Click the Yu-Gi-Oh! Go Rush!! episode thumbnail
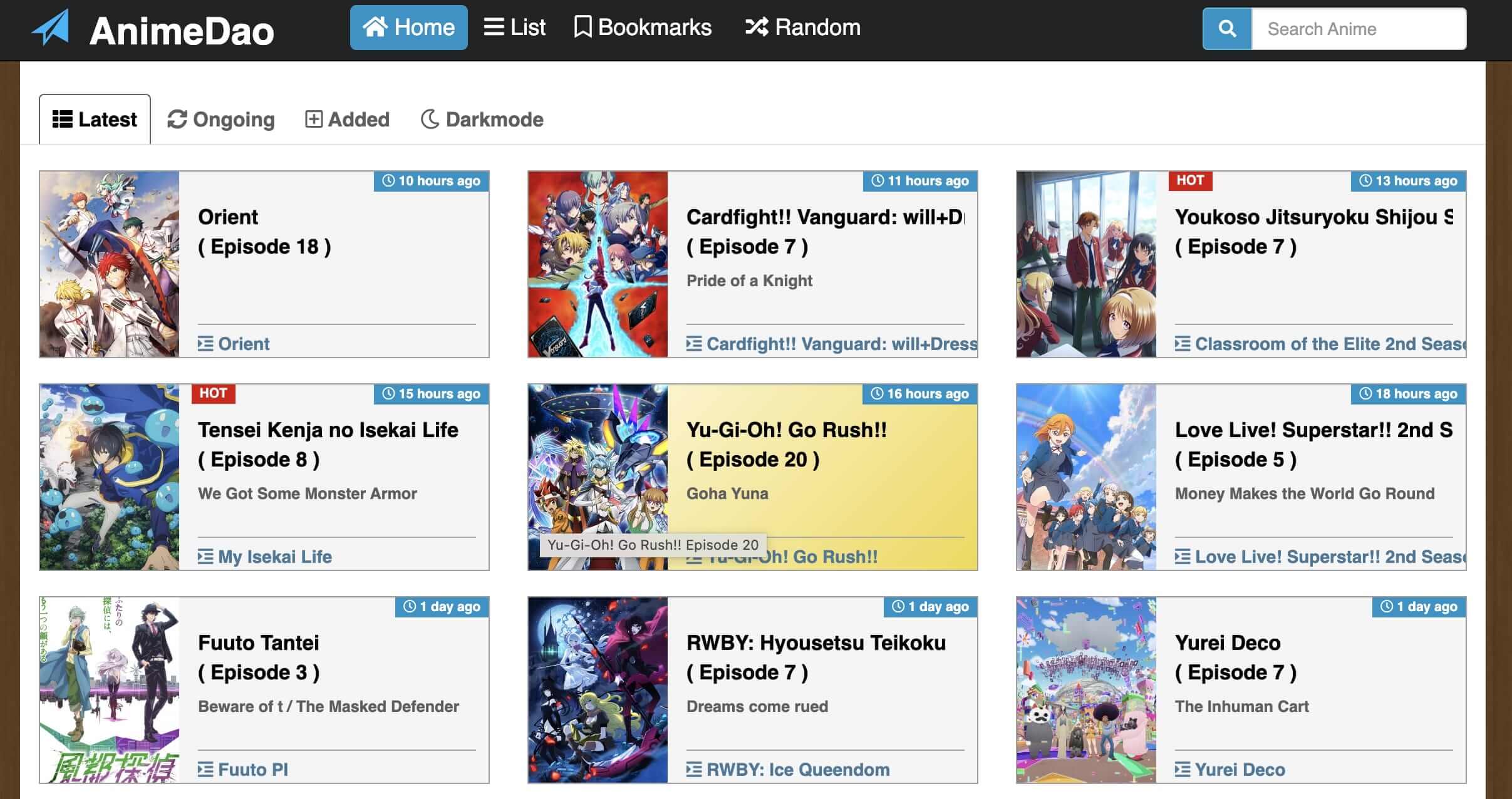The height and width of the screenshot is (799, 1512). click(596, 476)
